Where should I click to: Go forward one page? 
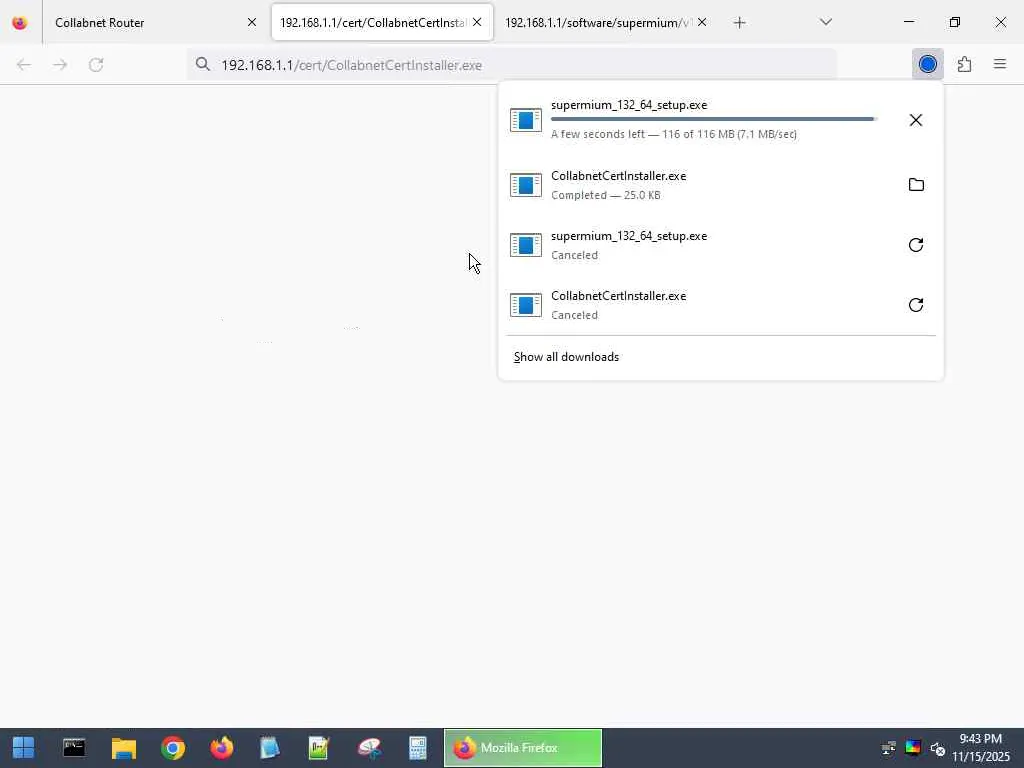[x=60, y=65]
